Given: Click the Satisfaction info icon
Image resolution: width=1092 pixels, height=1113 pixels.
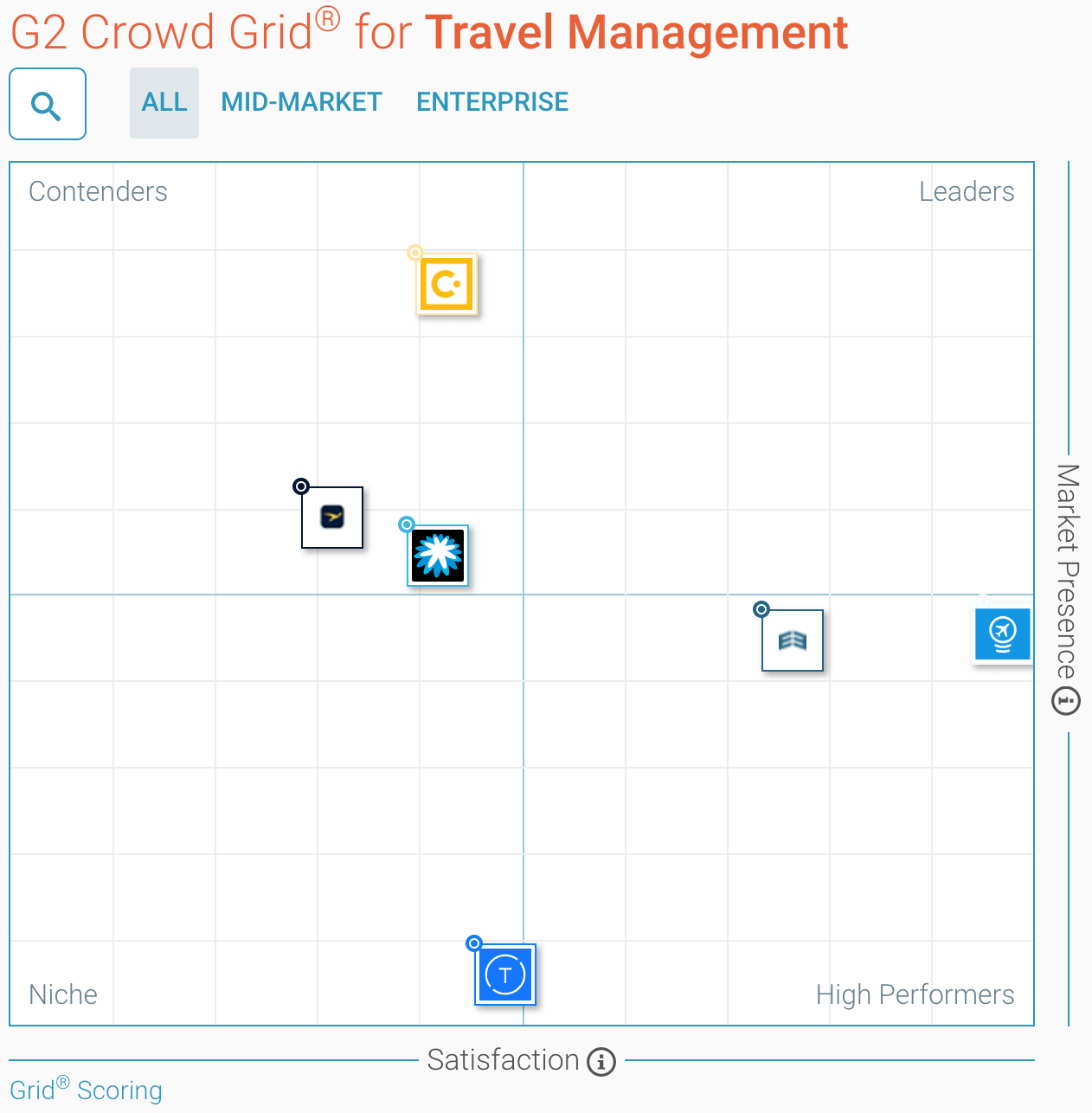Looking at the screenshot, I should tap(601, 1061).
